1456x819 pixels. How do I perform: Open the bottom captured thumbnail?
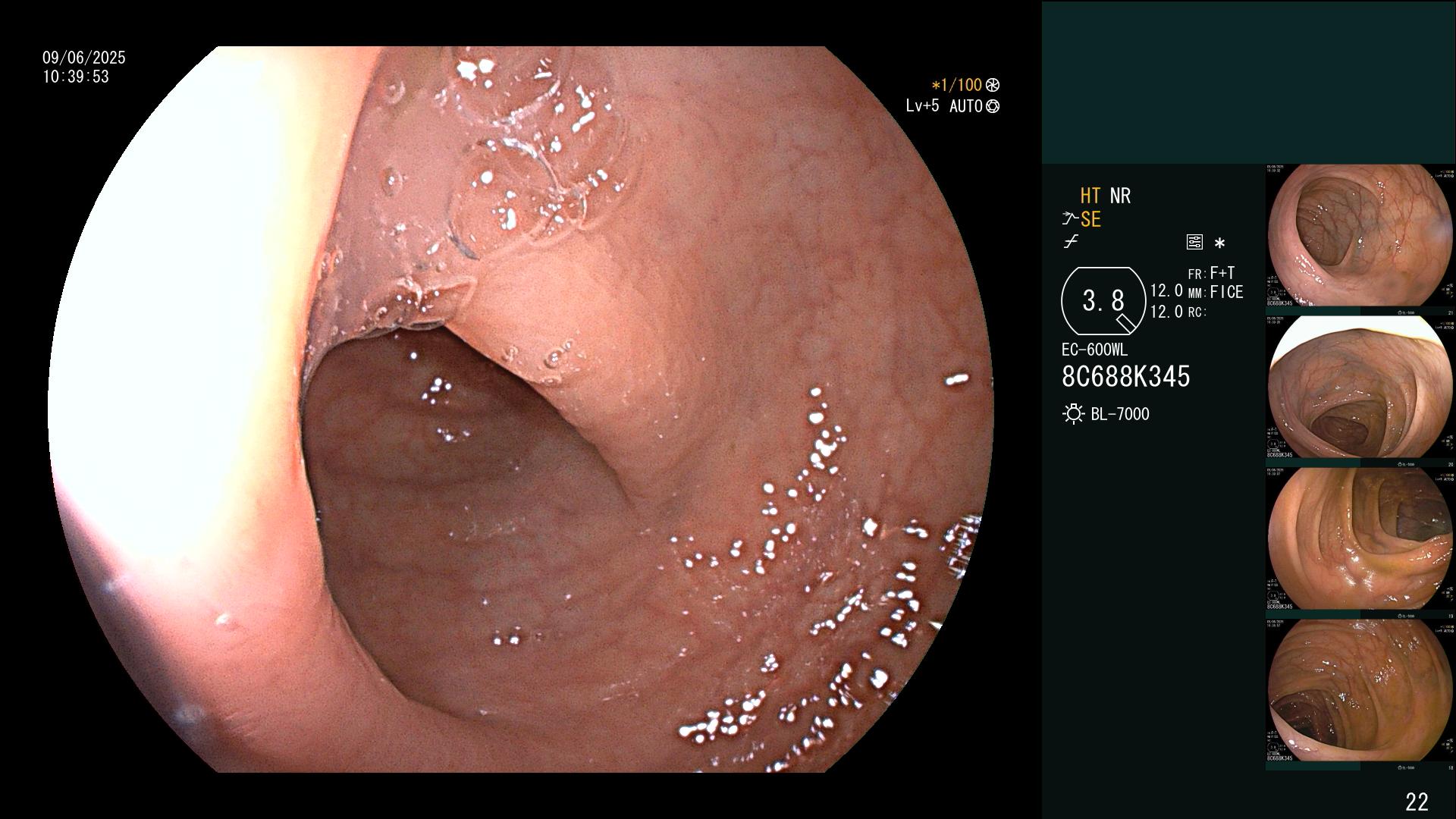point(1360,691)
